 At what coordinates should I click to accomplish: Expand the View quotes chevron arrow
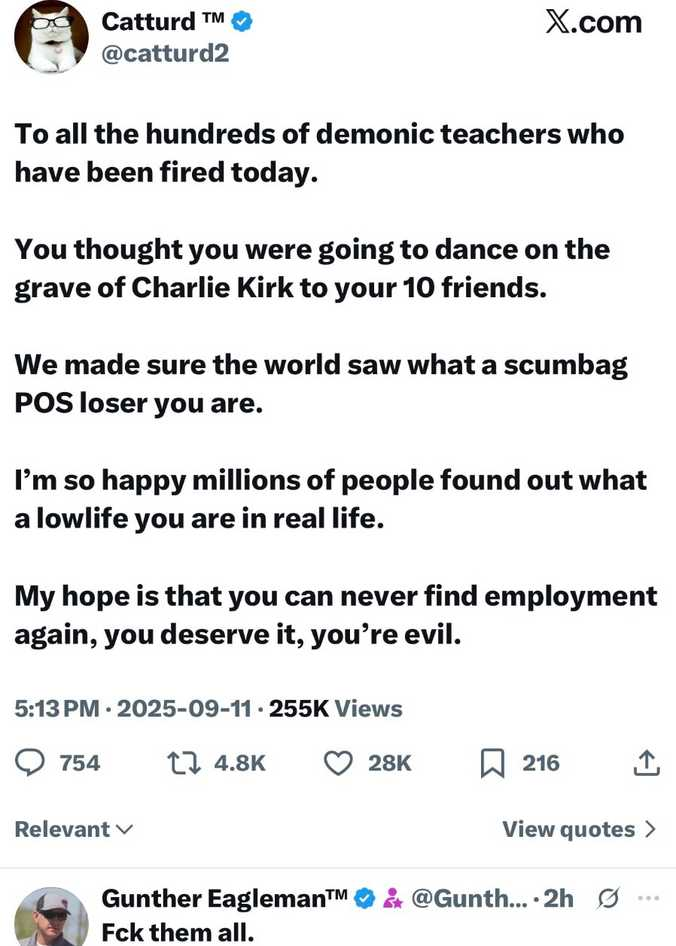click(x=651, y=829)
